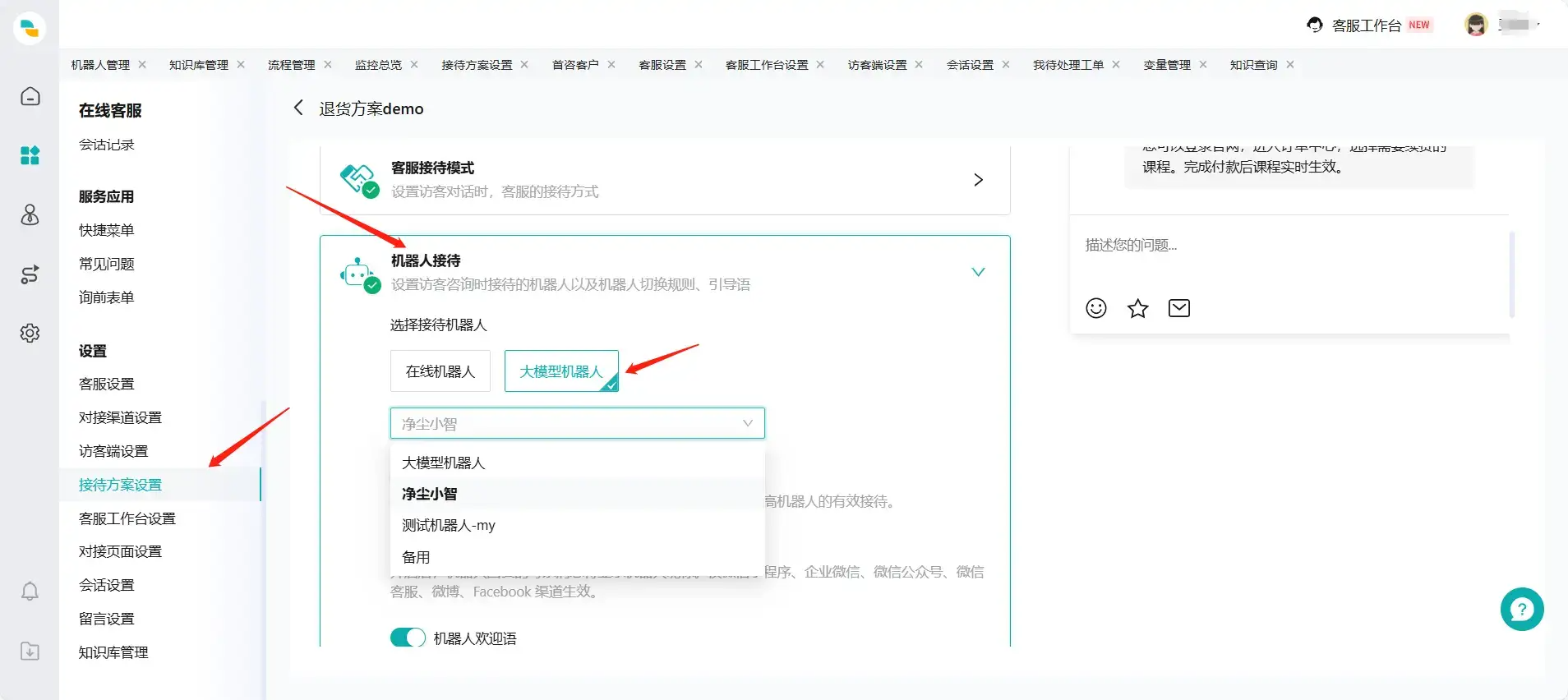Click the product logo at top left
1568x700 pixels.
pos(30,28)
